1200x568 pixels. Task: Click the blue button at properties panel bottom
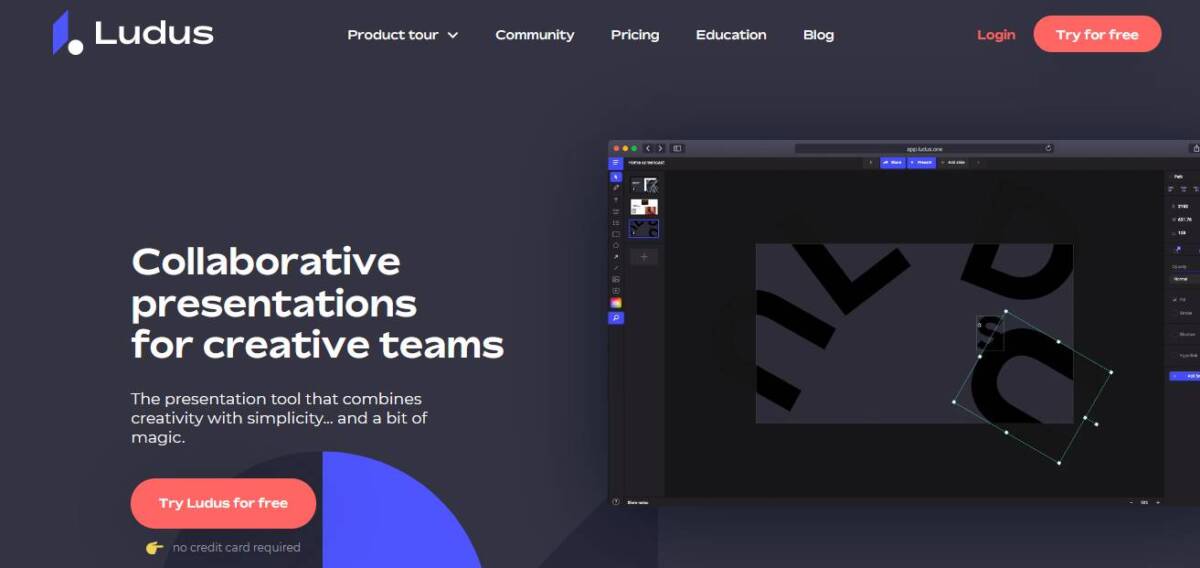1185,376
